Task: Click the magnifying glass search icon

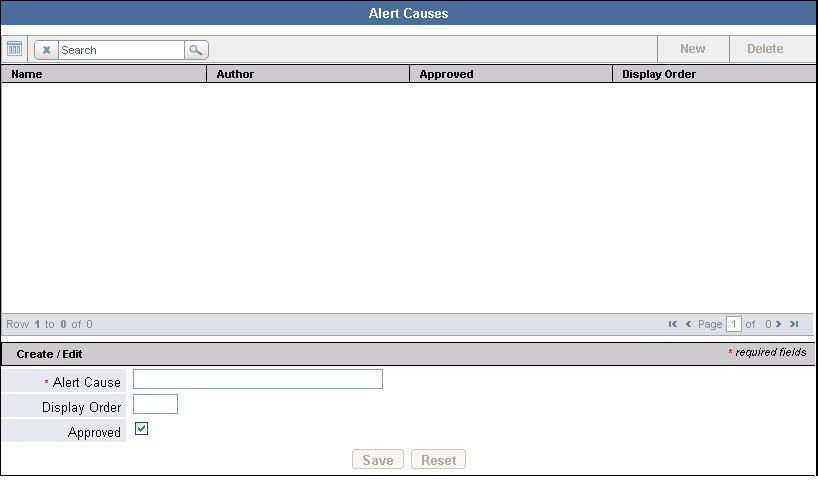Action: 196,50
